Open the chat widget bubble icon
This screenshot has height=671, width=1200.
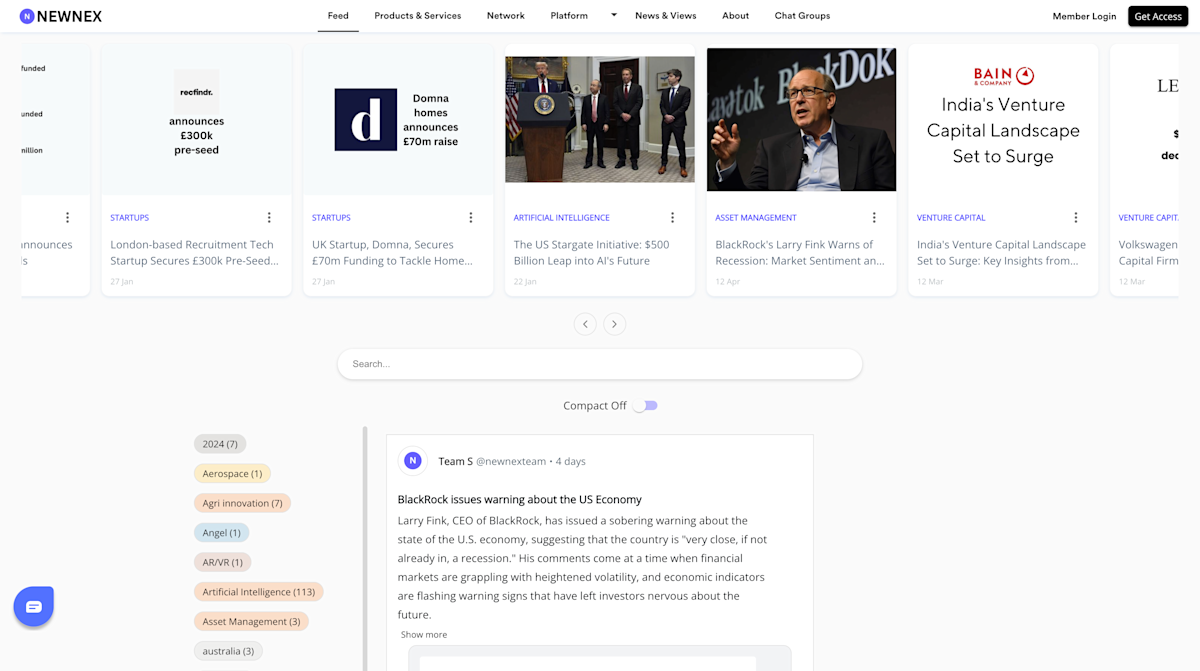[x=33, y=607]
